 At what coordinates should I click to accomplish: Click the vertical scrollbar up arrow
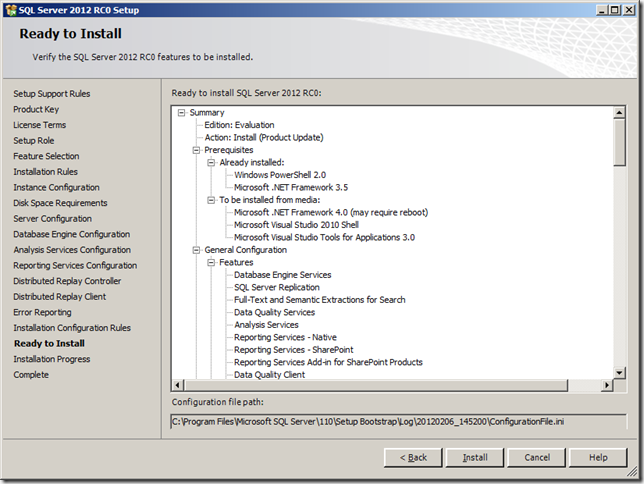pos(619,112)
